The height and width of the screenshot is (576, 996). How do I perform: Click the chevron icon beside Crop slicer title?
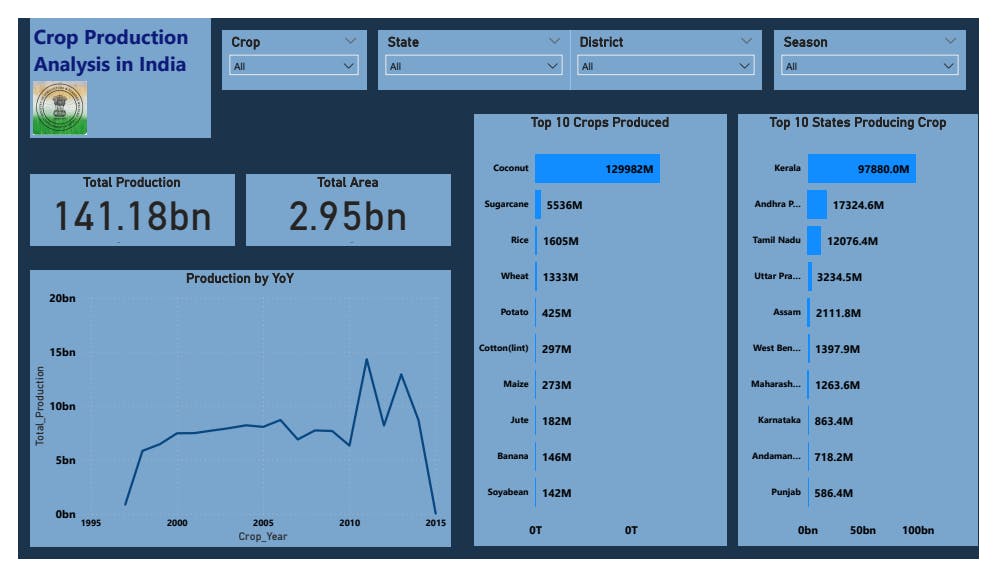tap(350, 41)
